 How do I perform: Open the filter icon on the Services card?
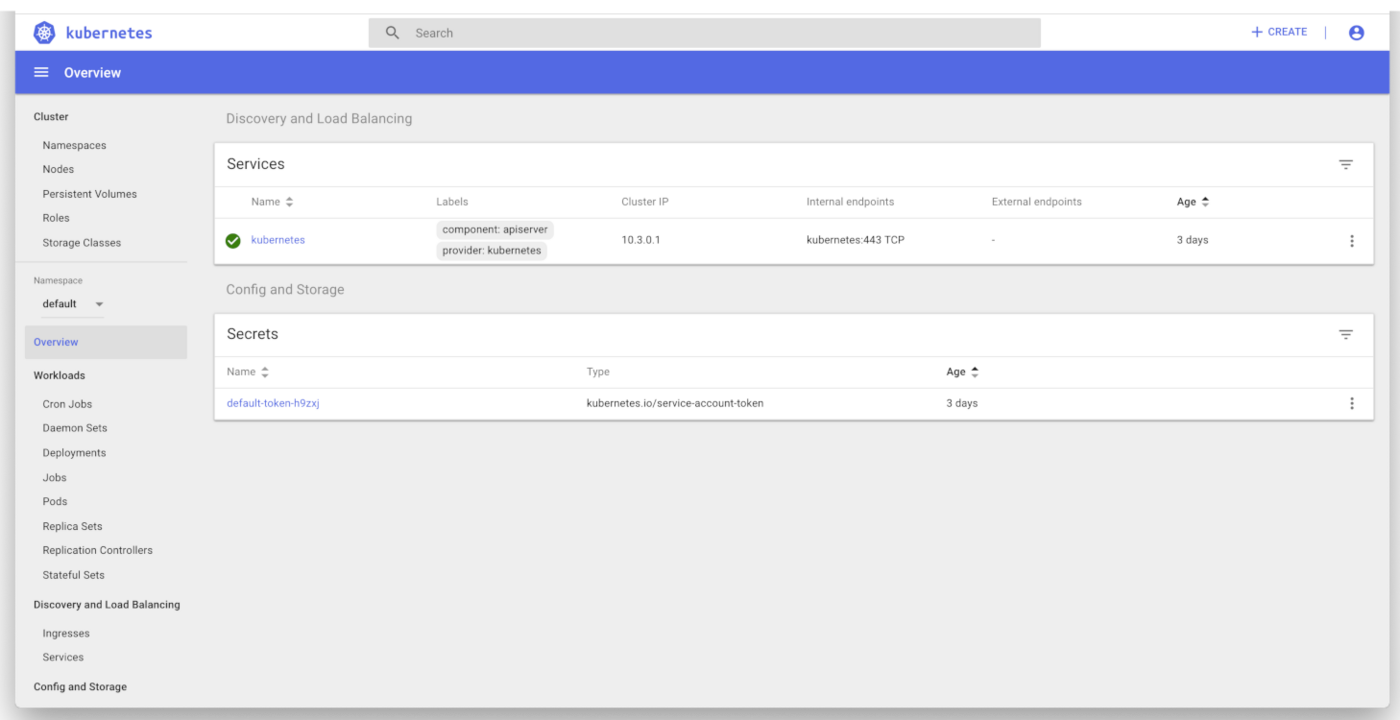(1346, 164)
